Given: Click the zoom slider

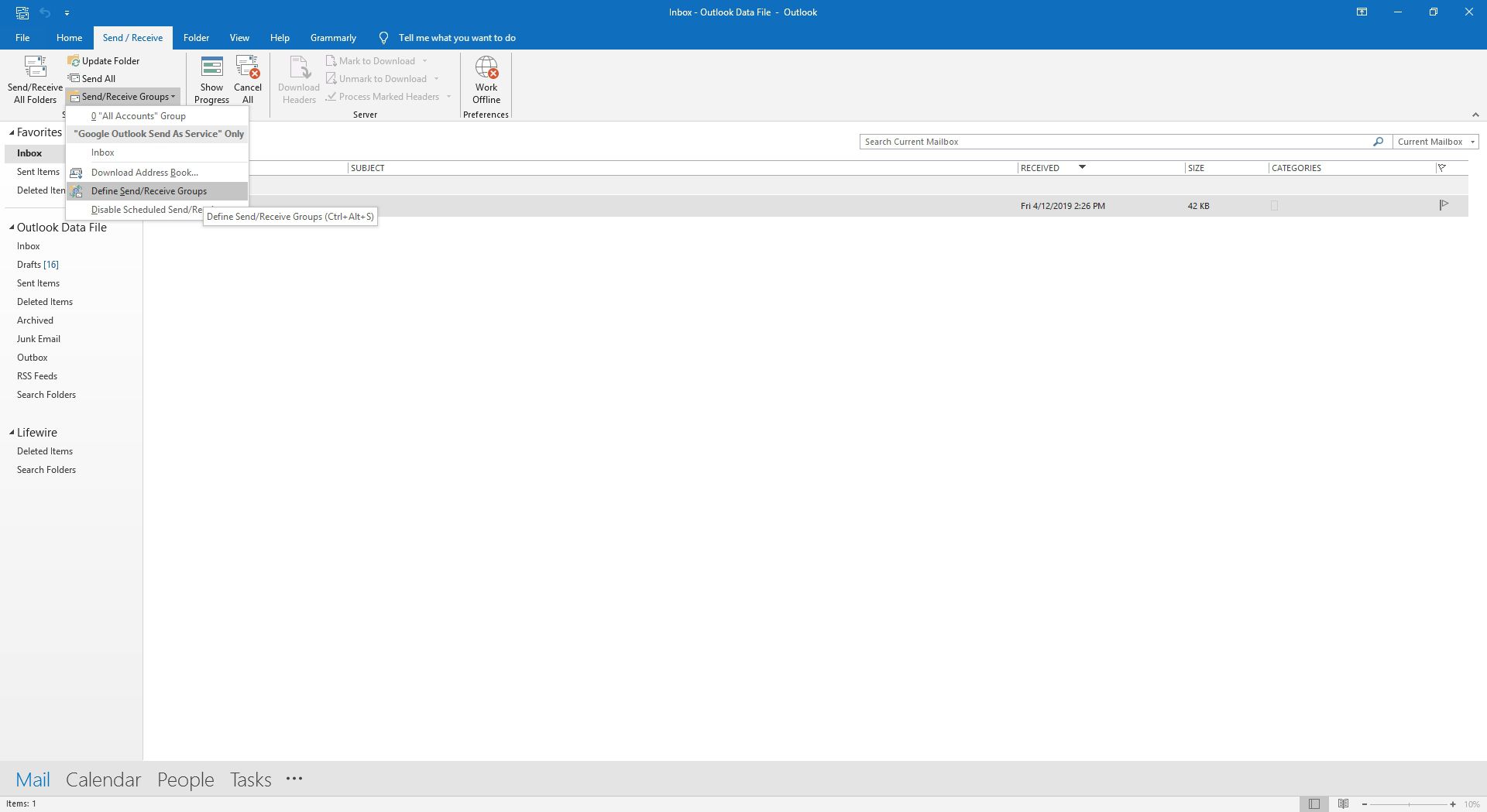Looking at the screenshot, I should 1409,804.
